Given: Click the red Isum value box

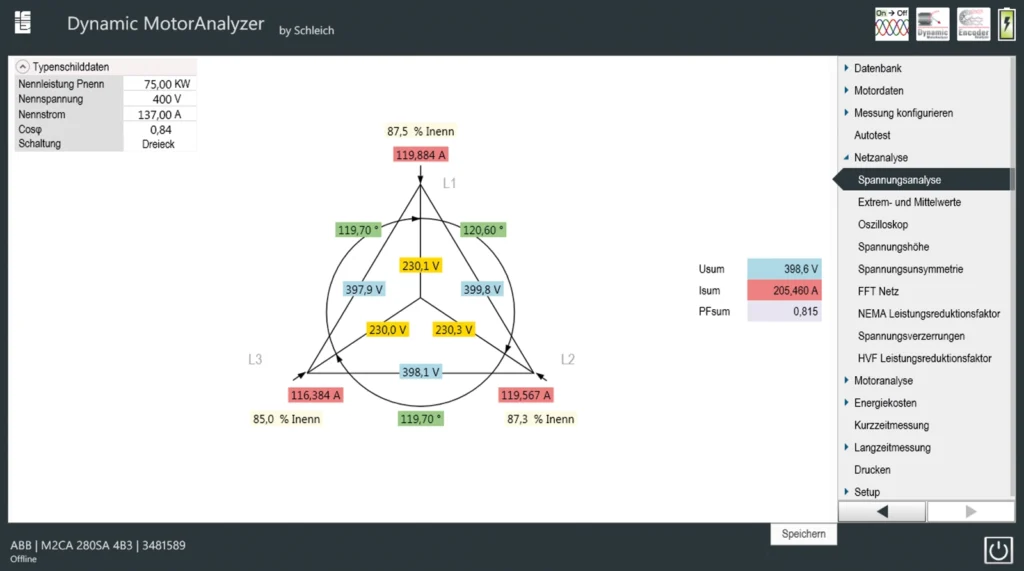Looking at the screenshot, I should pyautogui.click(x=784, y=291).
